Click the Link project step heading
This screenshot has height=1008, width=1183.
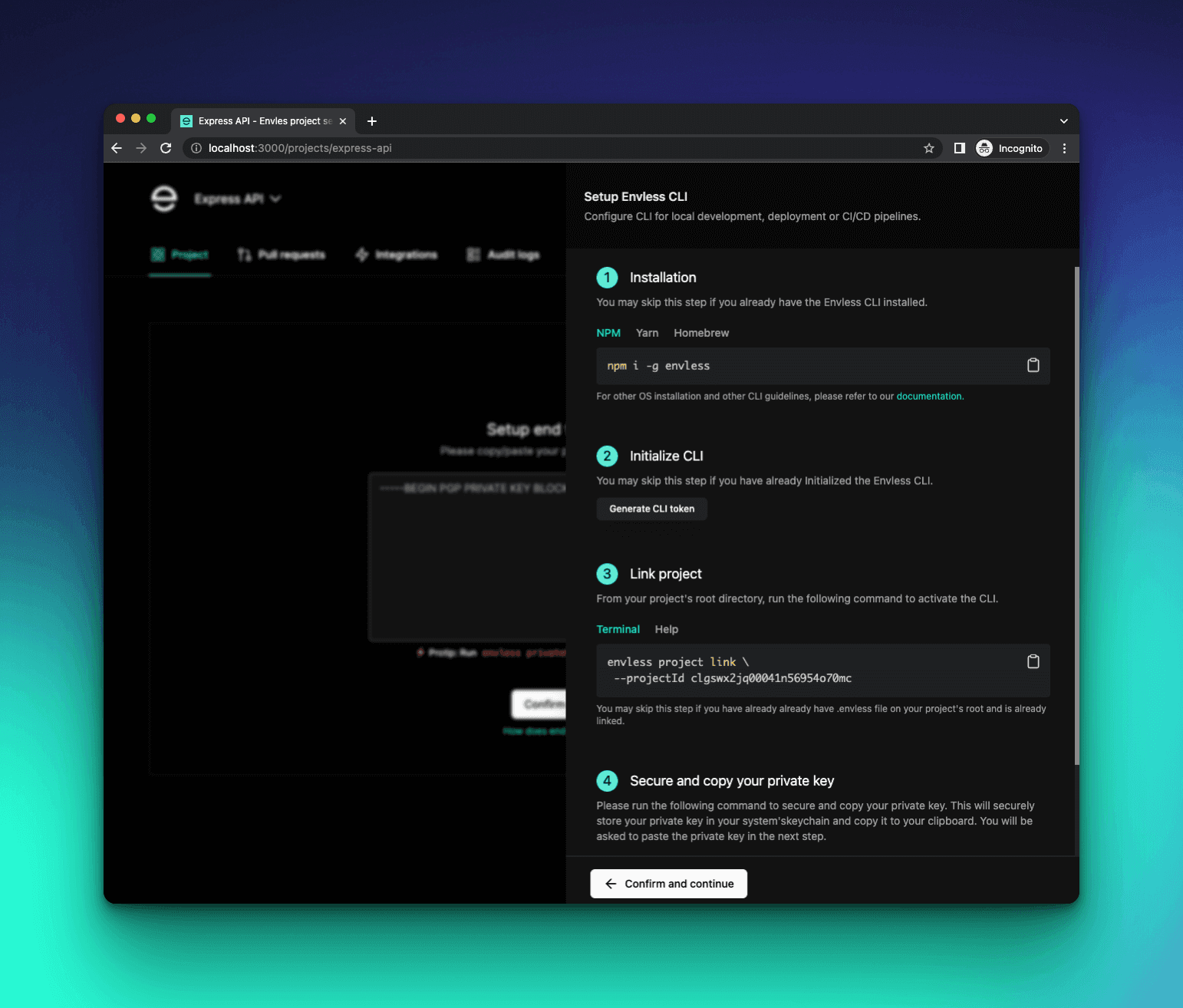click(665, 574)
